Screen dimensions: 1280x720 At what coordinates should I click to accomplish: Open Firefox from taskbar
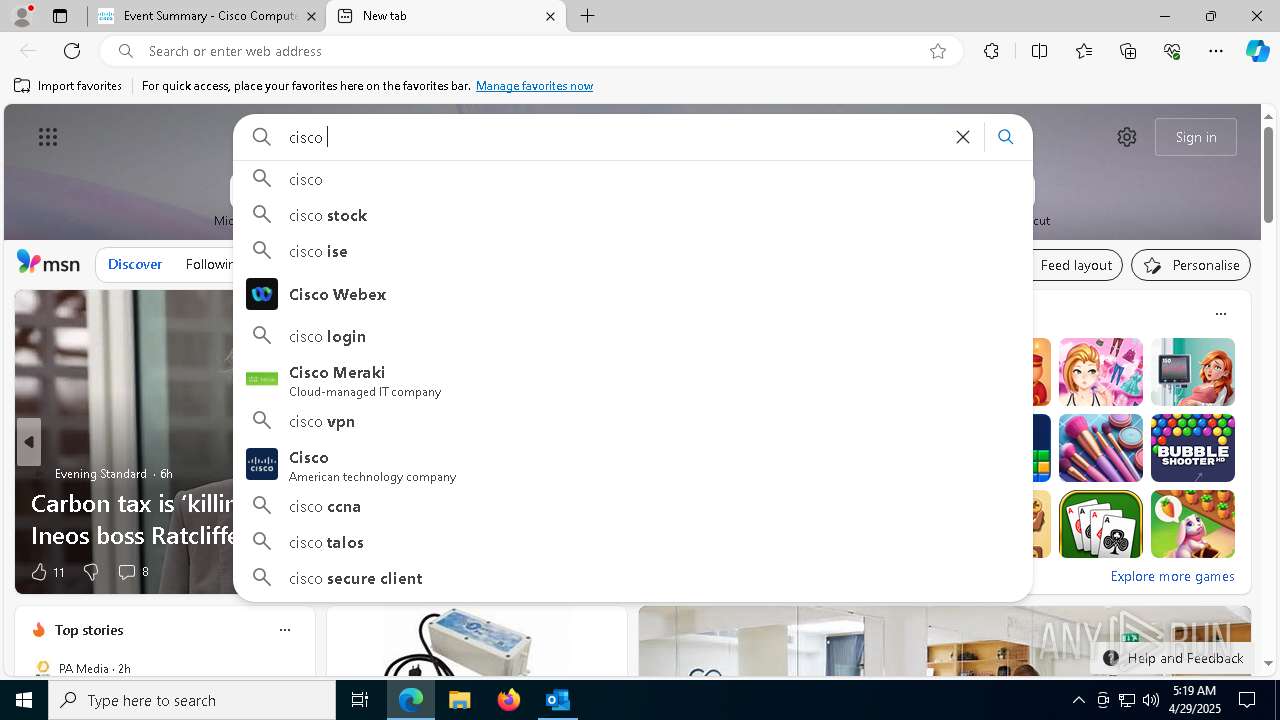coord(509,700)
